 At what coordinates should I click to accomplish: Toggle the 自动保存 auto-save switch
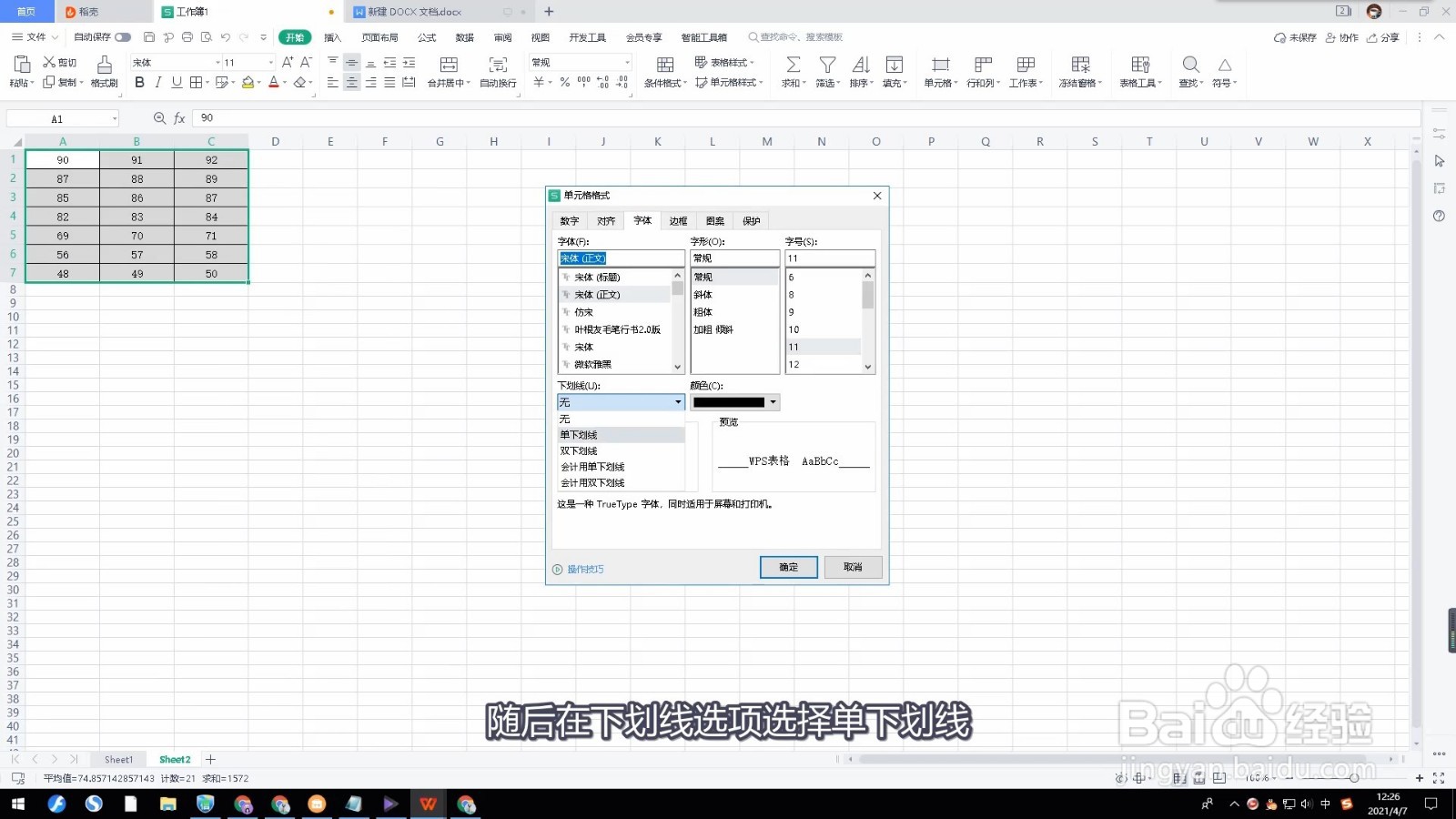[123, 37]
